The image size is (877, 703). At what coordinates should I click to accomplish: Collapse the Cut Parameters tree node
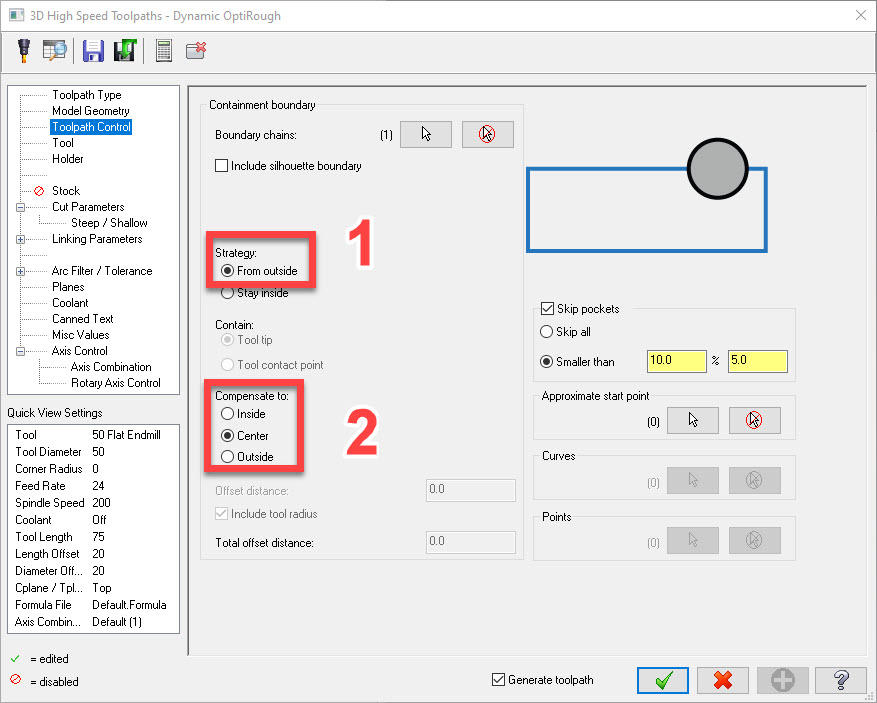(21, 207)
